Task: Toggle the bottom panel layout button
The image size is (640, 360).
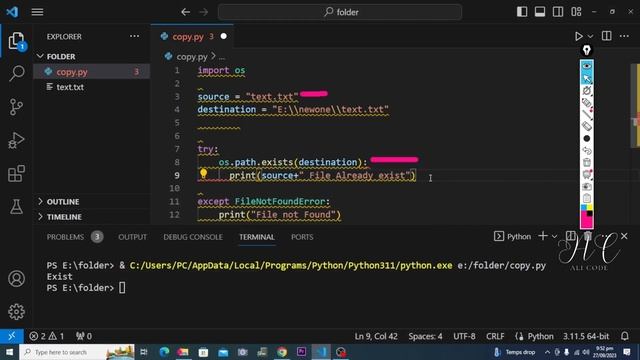Action: 540,12
